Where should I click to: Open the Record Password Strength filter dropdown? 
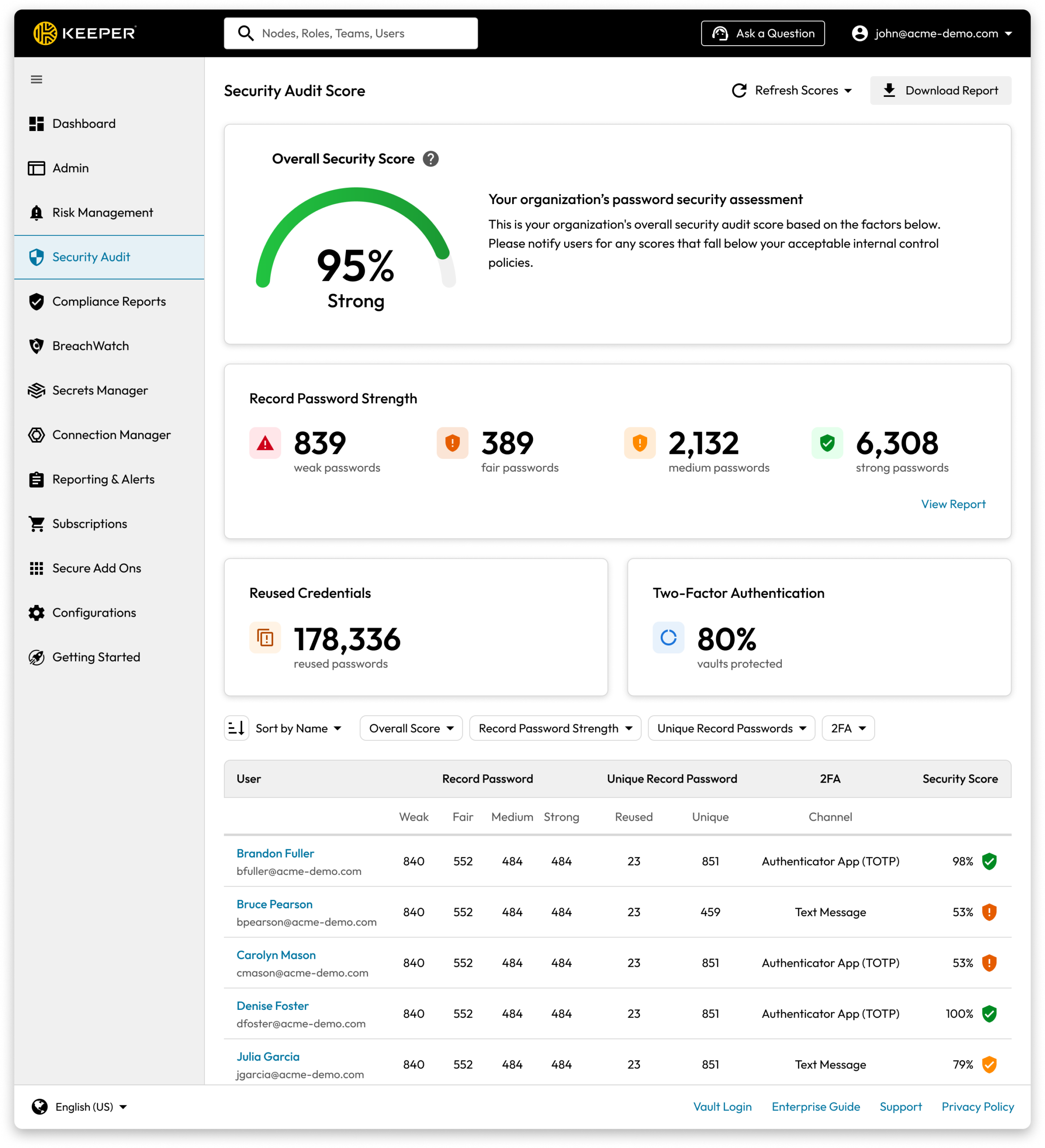click(x=555, y=728)
